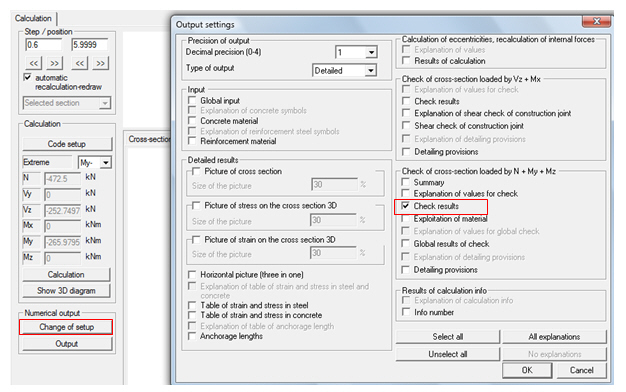Enable Table of strain and stress in steel

[x=192, y=305]
